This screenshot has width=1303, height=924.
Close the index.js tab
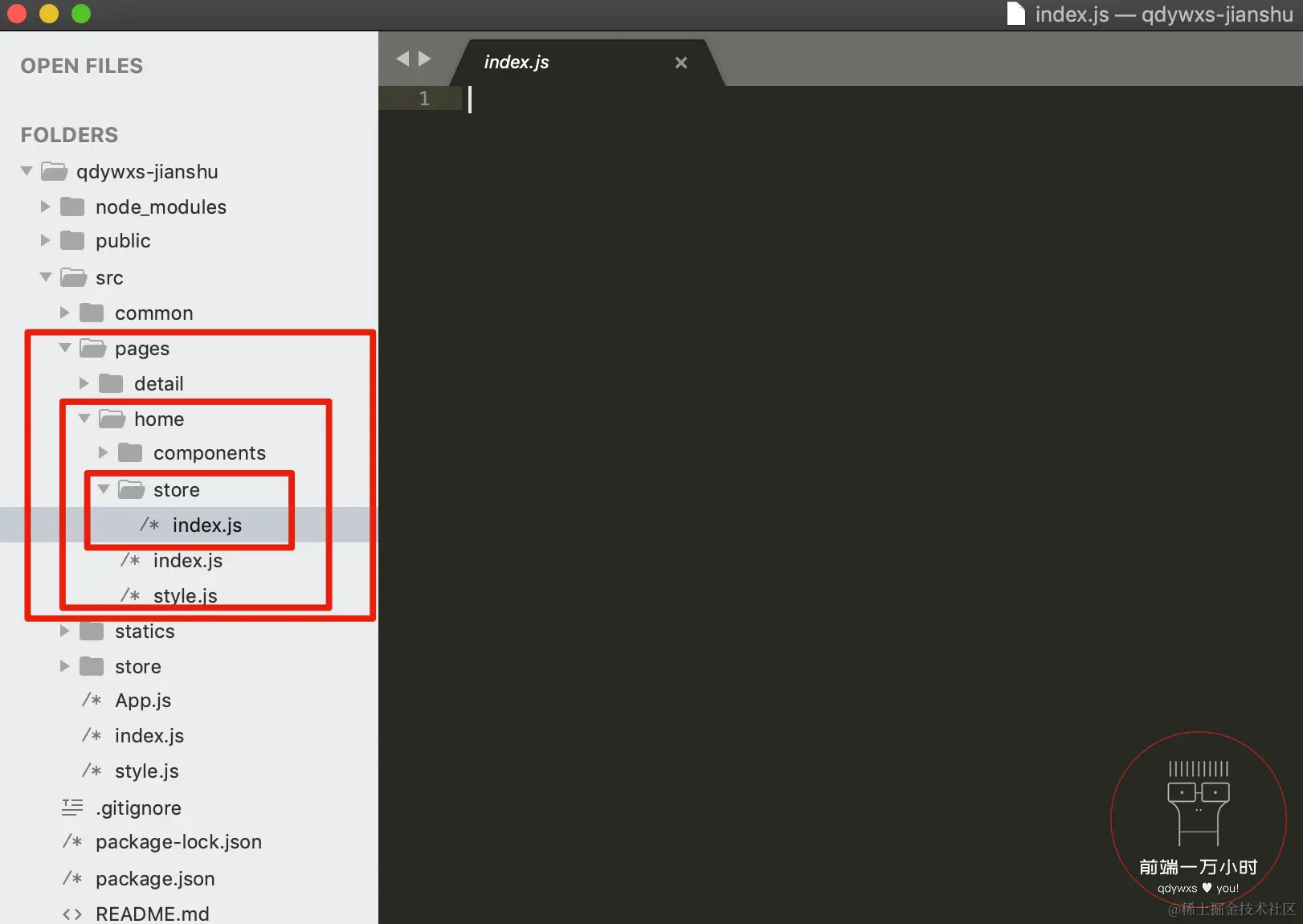click(681, 62)
